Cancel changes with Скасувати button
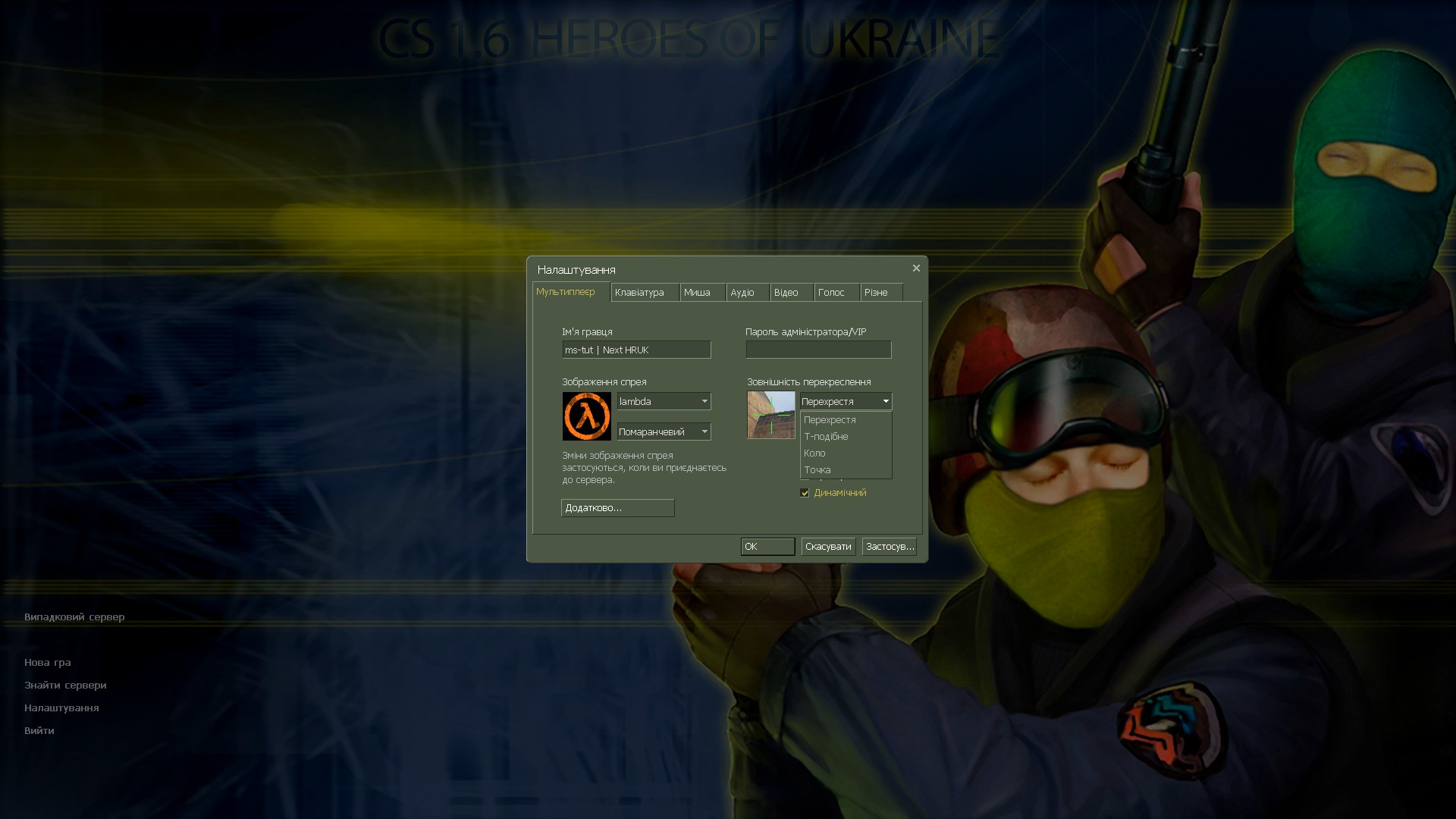This screenshot has width=1456, height=819. coord(828,547)
